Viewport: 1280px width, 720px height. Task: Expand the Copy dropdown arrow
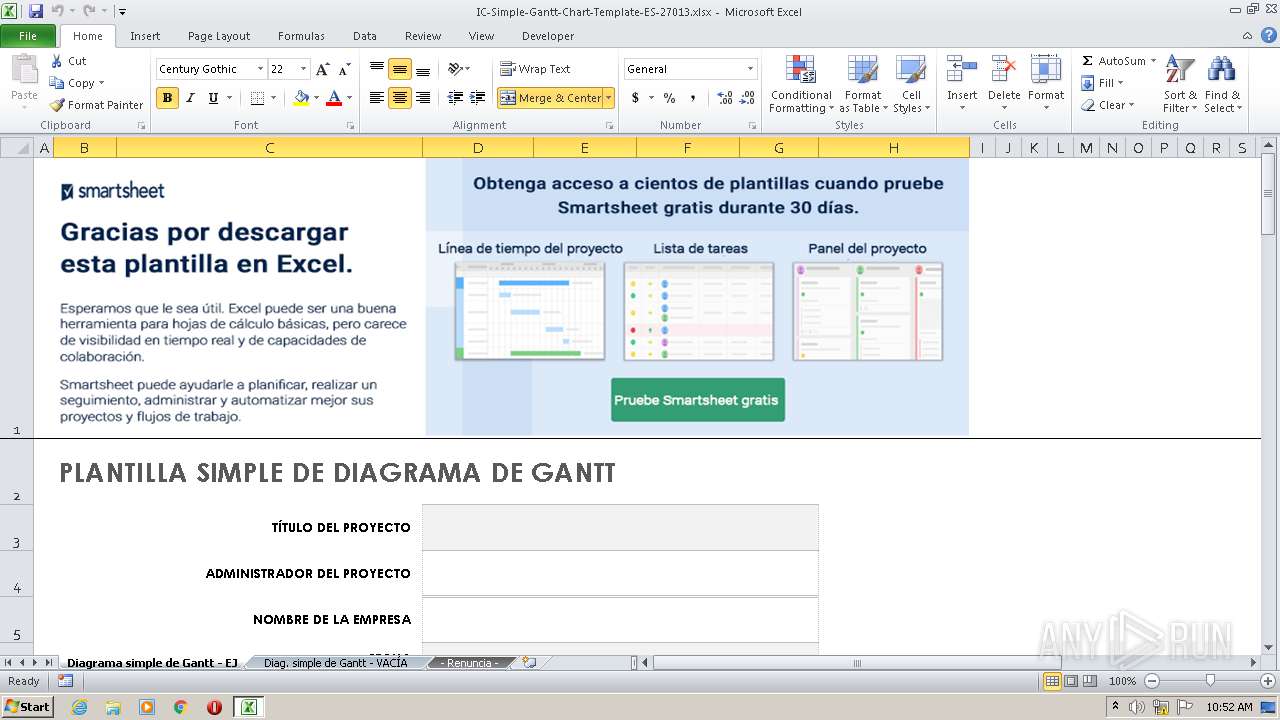click(x=101, y=83)
